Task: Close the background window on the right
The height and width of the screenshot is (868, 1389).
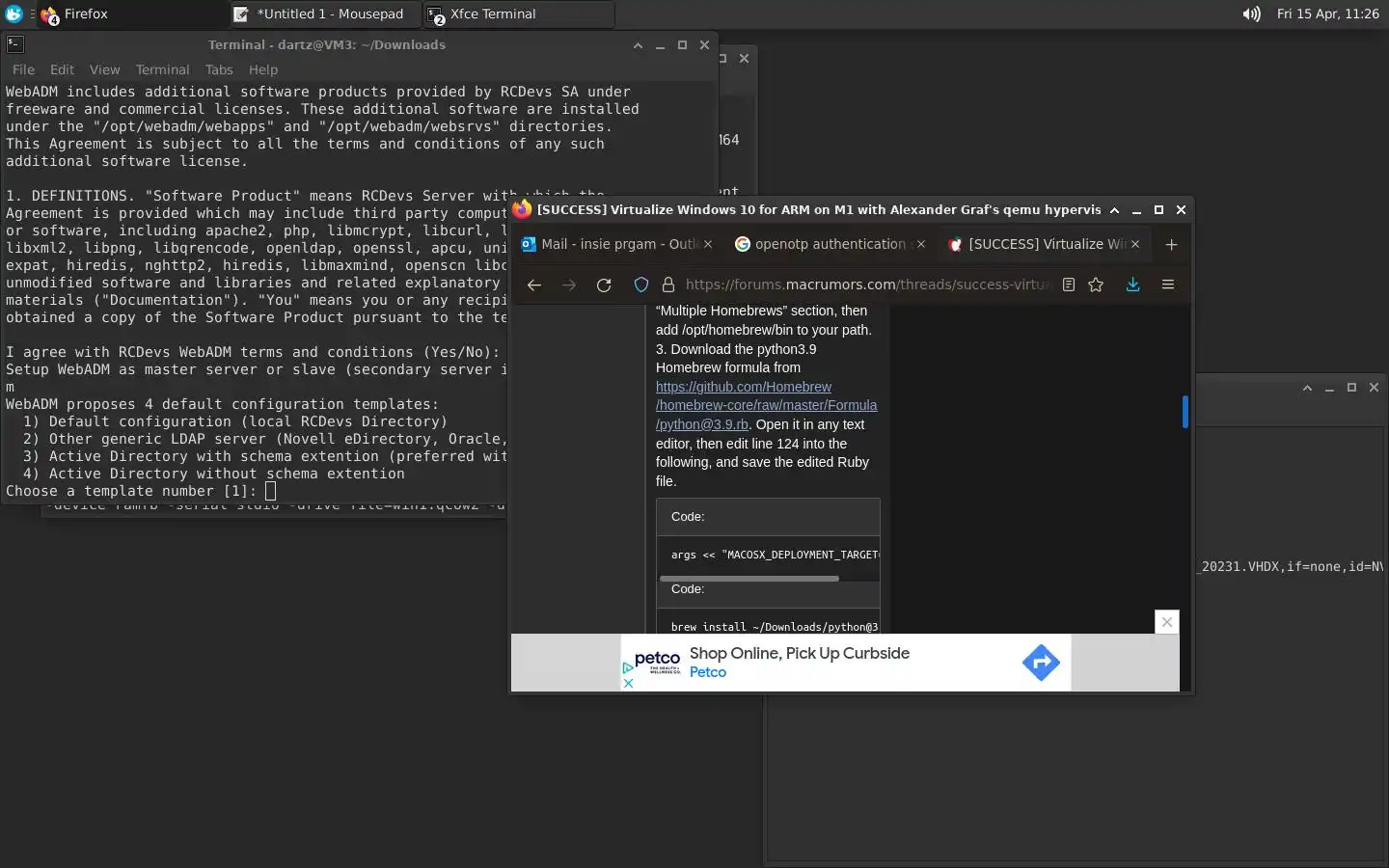Action: click(x=1374, y=388)
